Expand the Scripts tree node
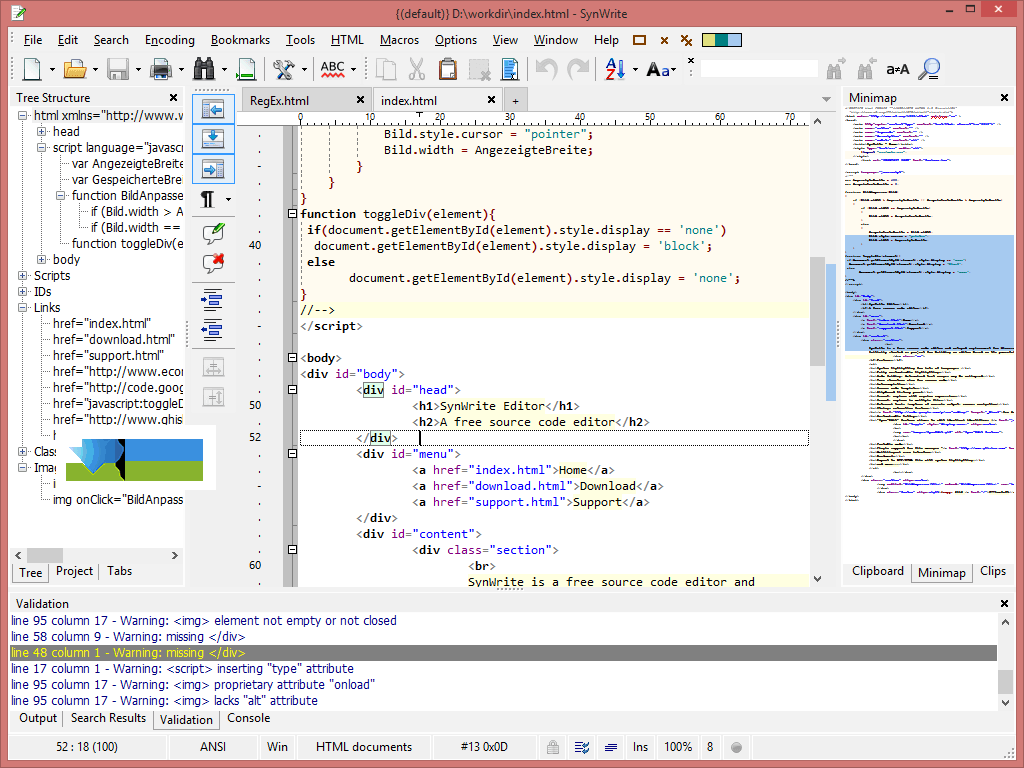This screenshot has width=1024, height=768. pyautogui.click(x=23, y=276)
